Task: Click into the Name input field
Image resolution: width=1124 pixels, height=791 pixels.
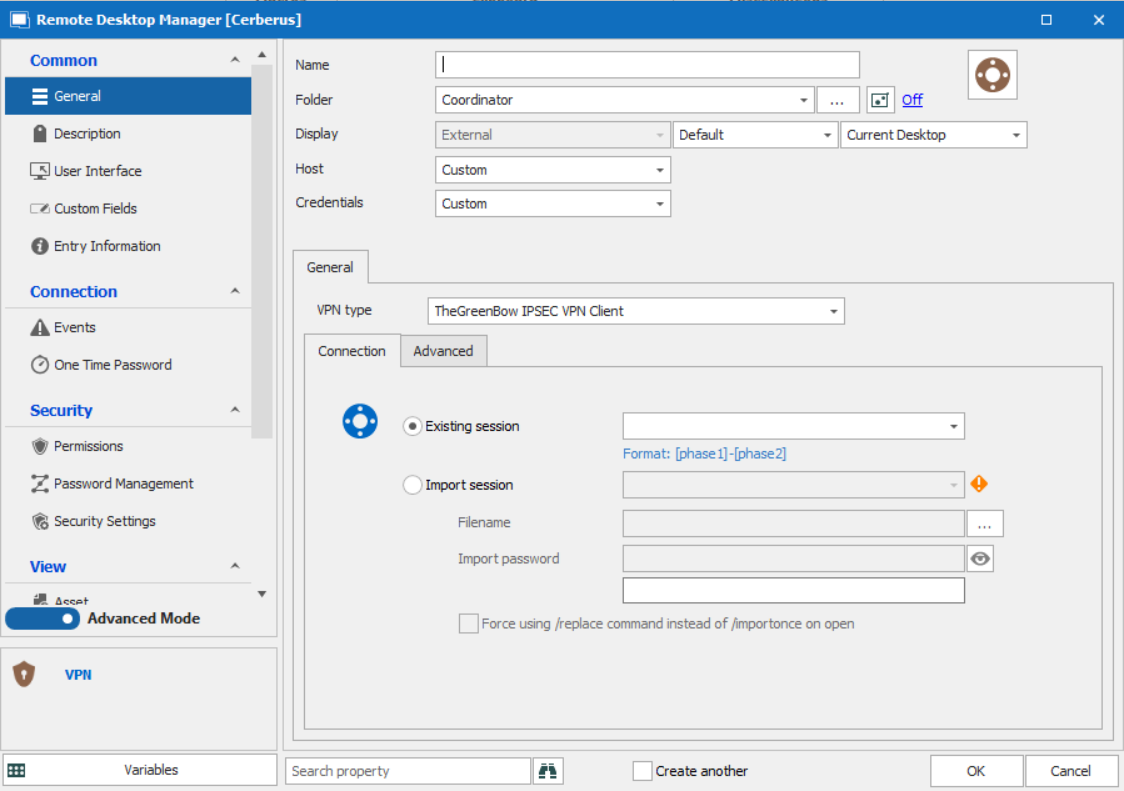Action: point(647,65)
